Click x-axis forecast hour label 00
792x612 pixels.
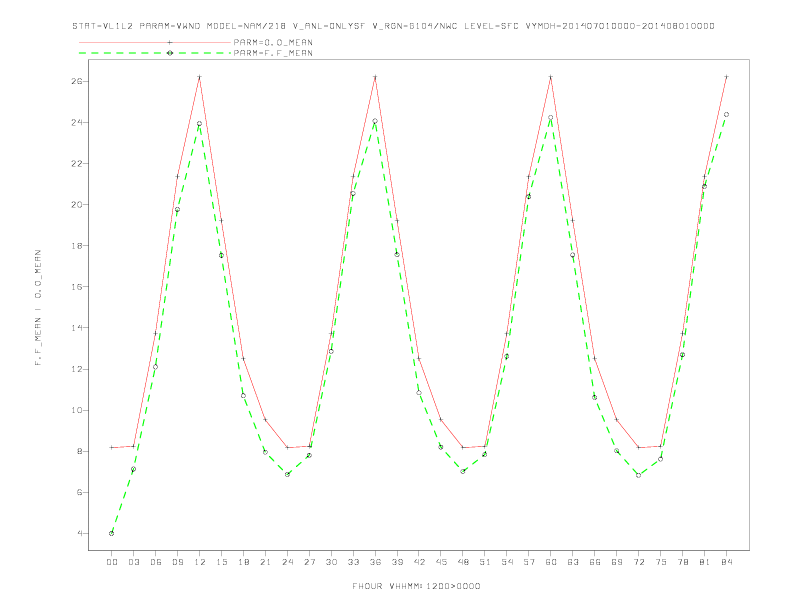click(112, 562)
